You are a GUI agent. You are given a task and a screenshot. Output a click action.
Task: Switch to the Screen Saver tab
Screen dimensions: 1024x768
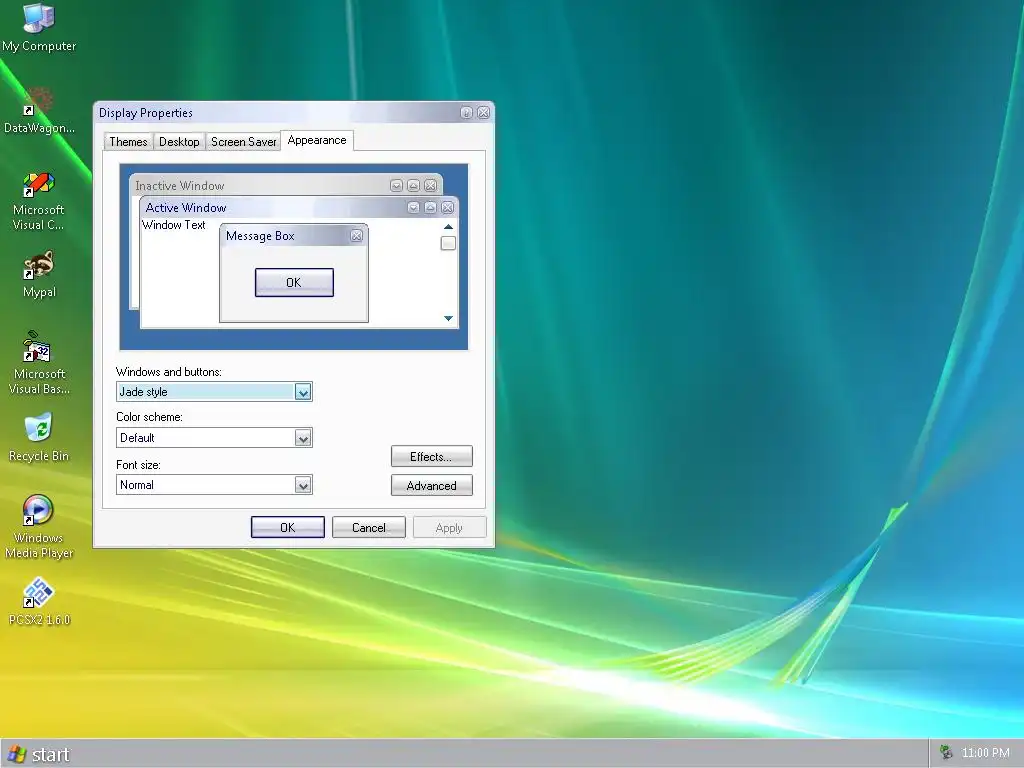244,142
